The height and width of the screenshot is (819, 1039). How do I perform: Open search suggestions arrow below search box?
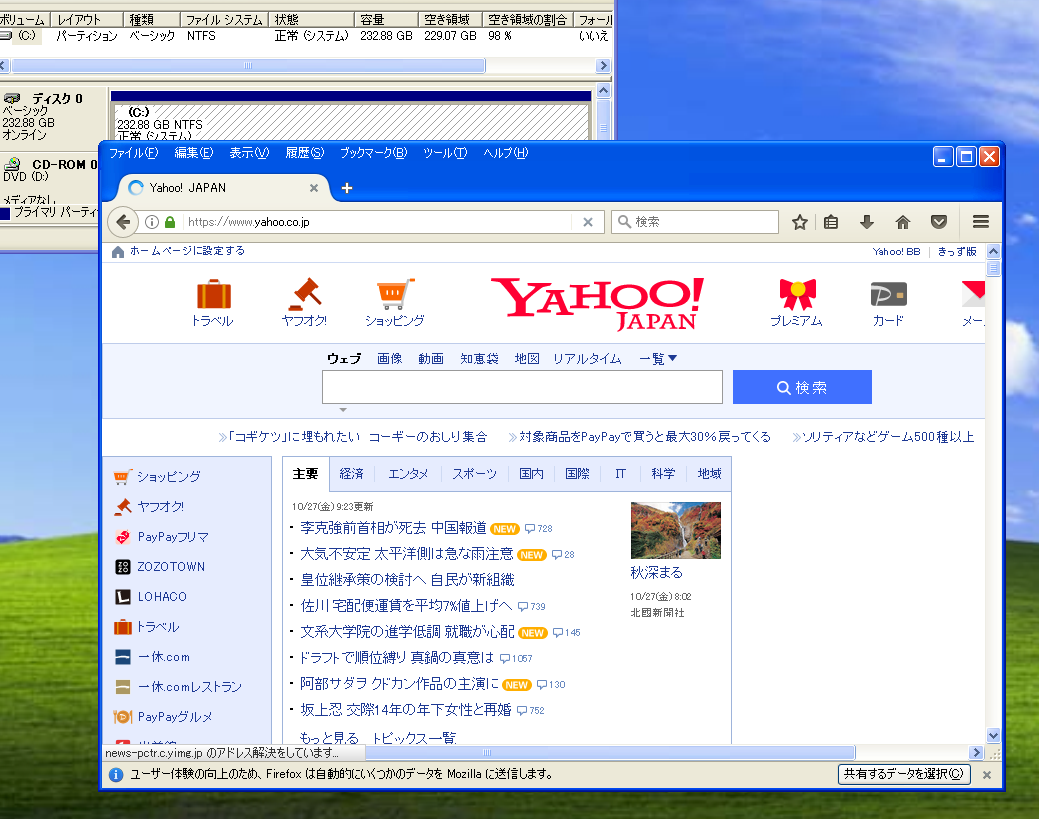343,410
